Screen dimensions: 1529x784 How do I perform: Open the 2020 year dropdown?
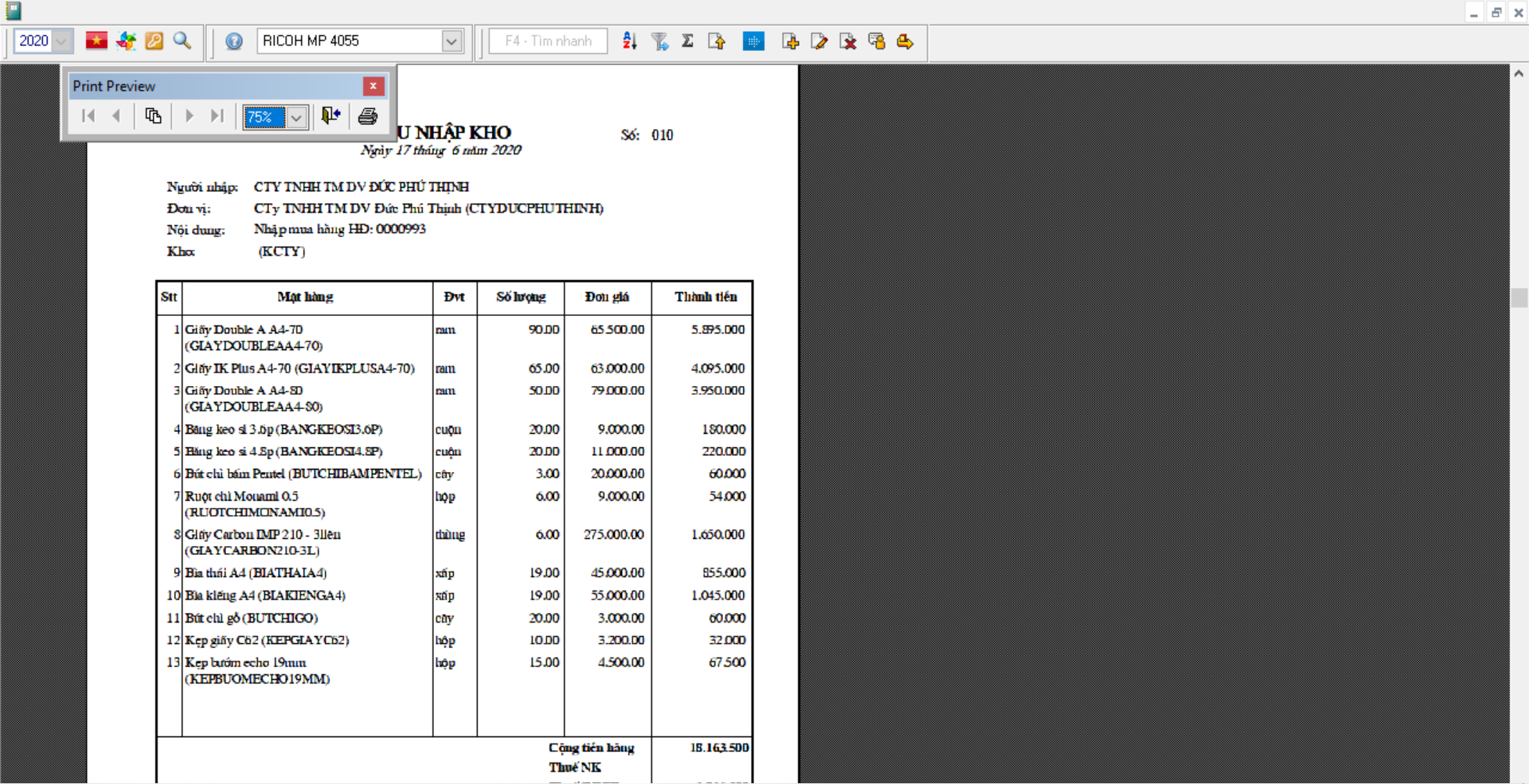61,41
